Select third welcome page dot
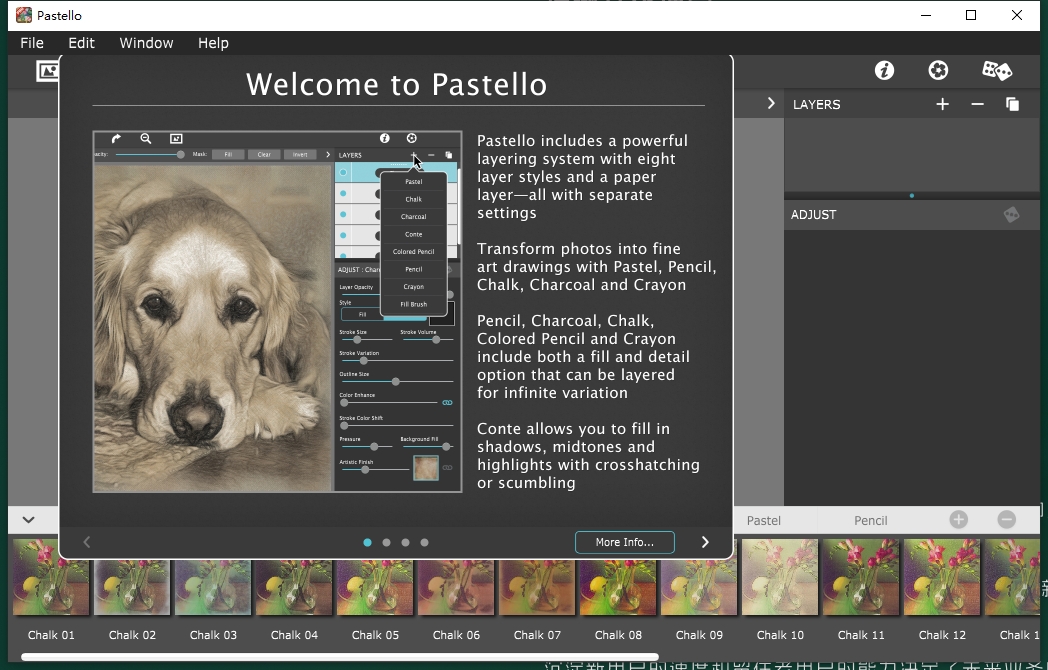The height and width of the screenshot is (670, 1048). tap(405, 542)
